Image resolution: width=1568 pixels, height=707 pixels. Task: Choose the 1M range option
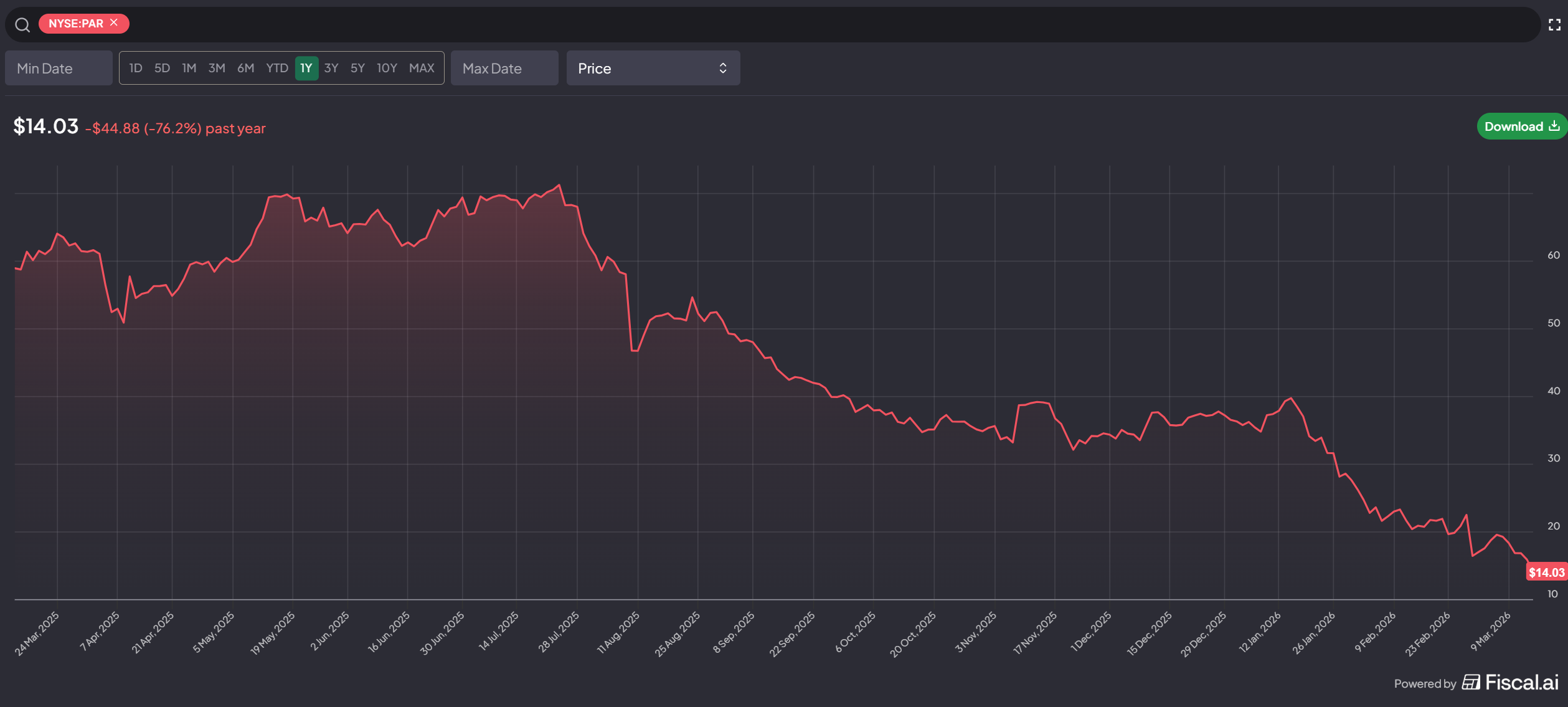point(189,68)
